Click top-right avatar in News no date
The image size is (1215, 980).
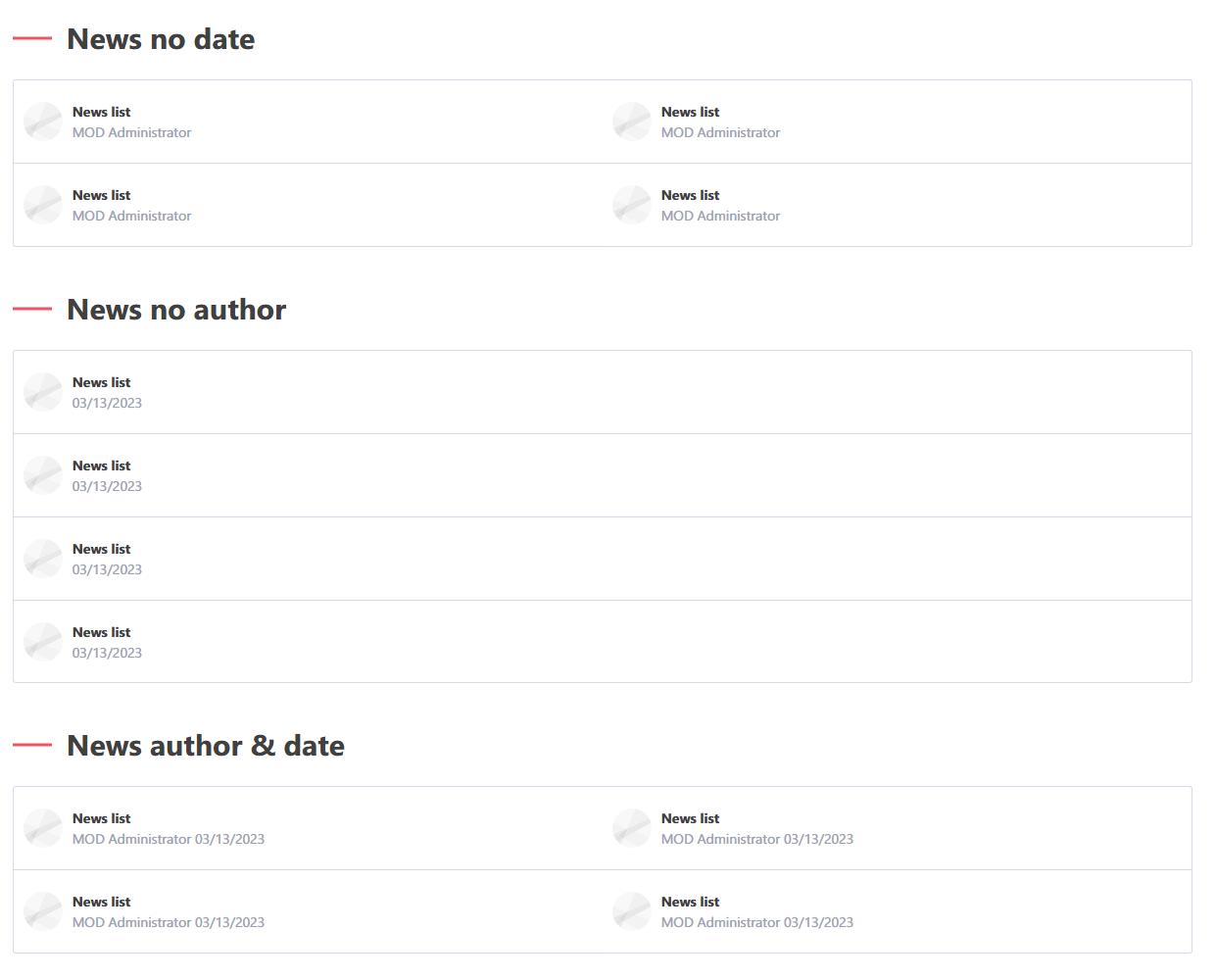632,122
